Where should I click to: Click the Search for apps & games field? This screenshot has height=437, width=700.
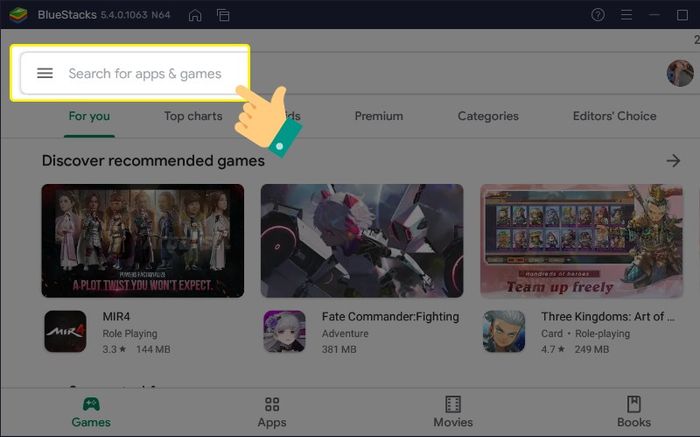tap(145, 73)
